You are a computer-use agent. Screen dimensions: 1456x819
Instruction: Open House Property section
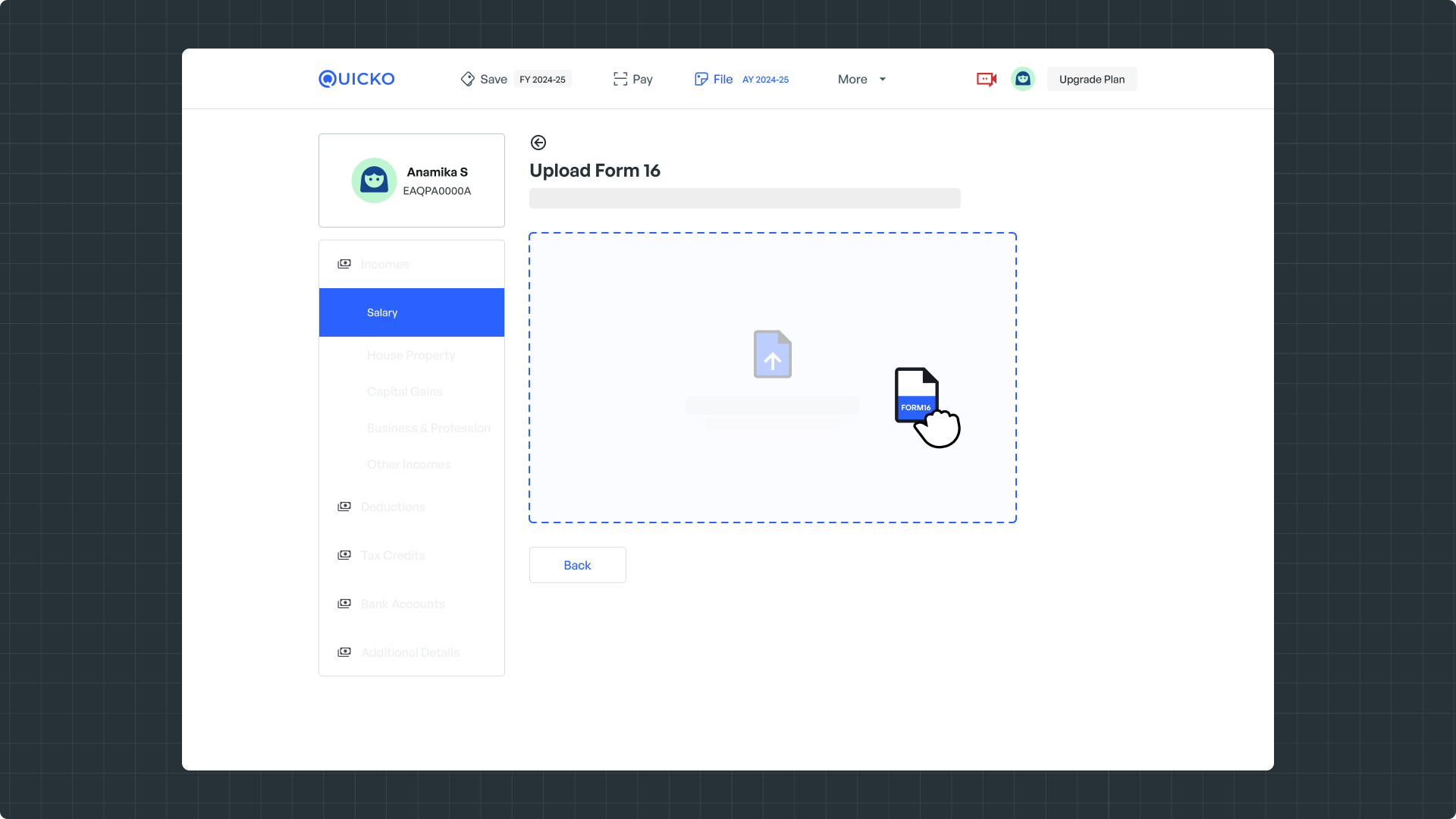click(x=411, y=355)
